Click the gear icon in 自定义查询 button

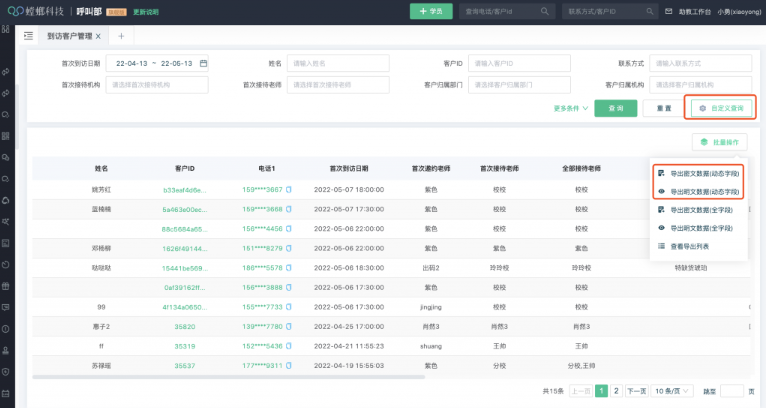702,108
